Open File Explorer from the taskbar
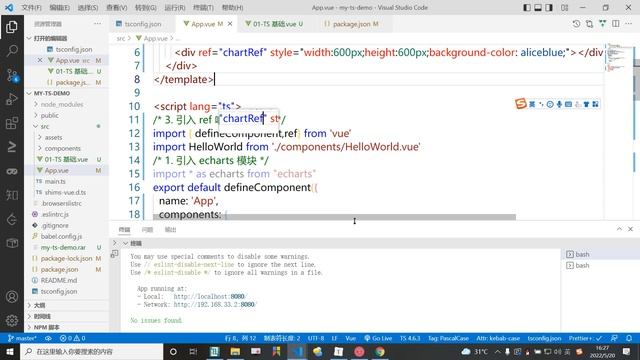 click(x=235, y=351)
